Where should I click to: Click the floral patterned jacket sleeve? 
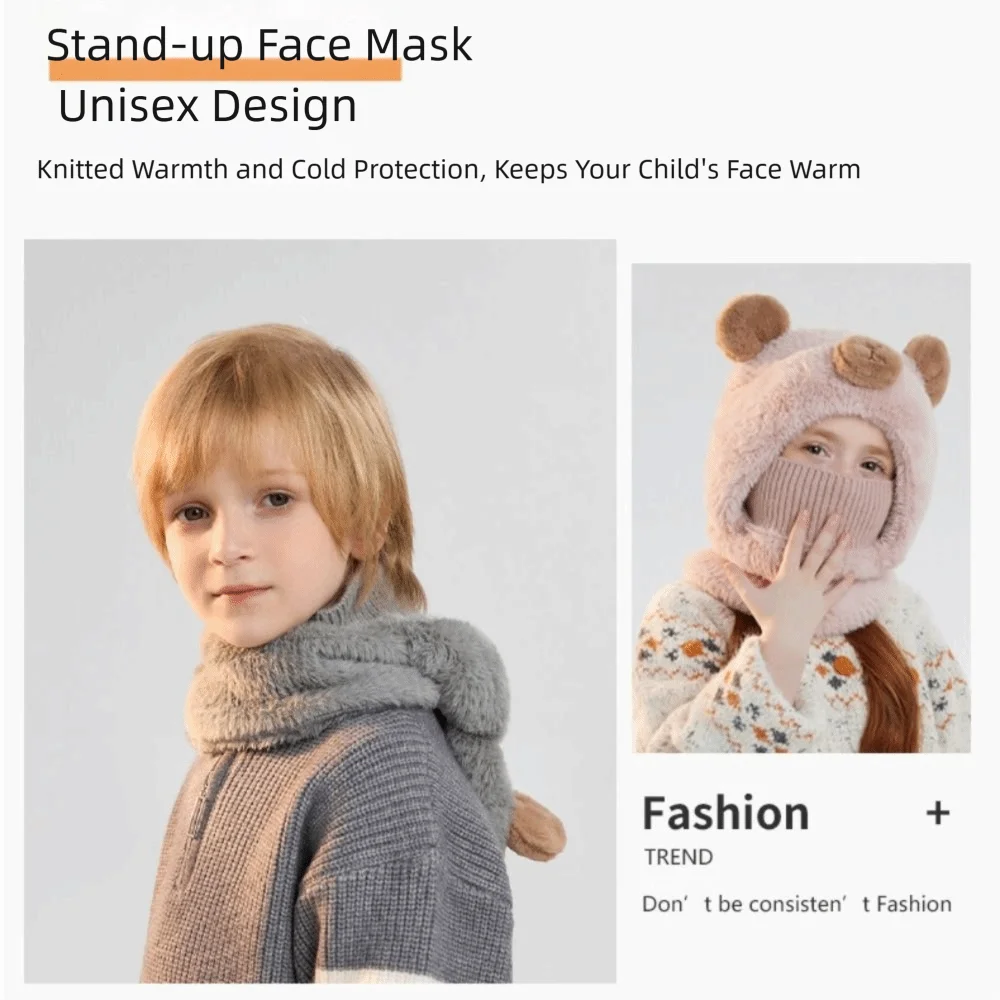pos(690,680)
